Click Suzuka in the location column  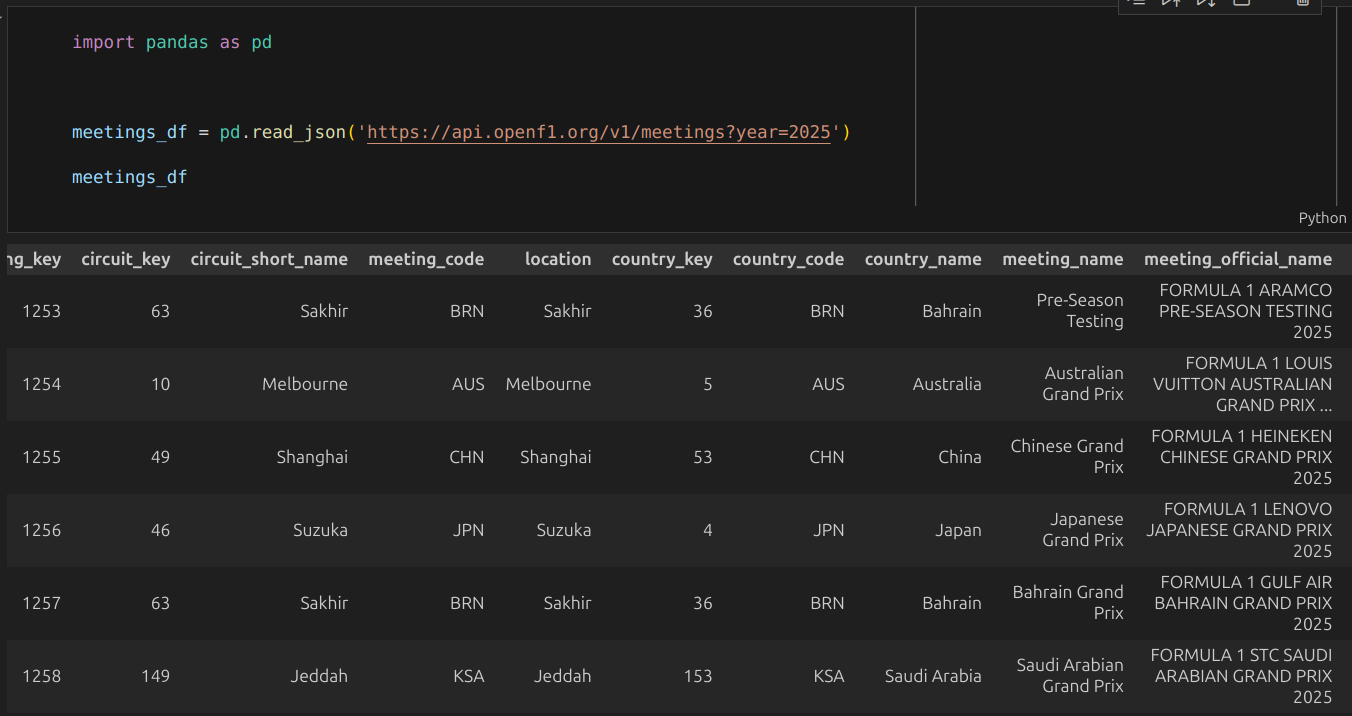(564, 530)
